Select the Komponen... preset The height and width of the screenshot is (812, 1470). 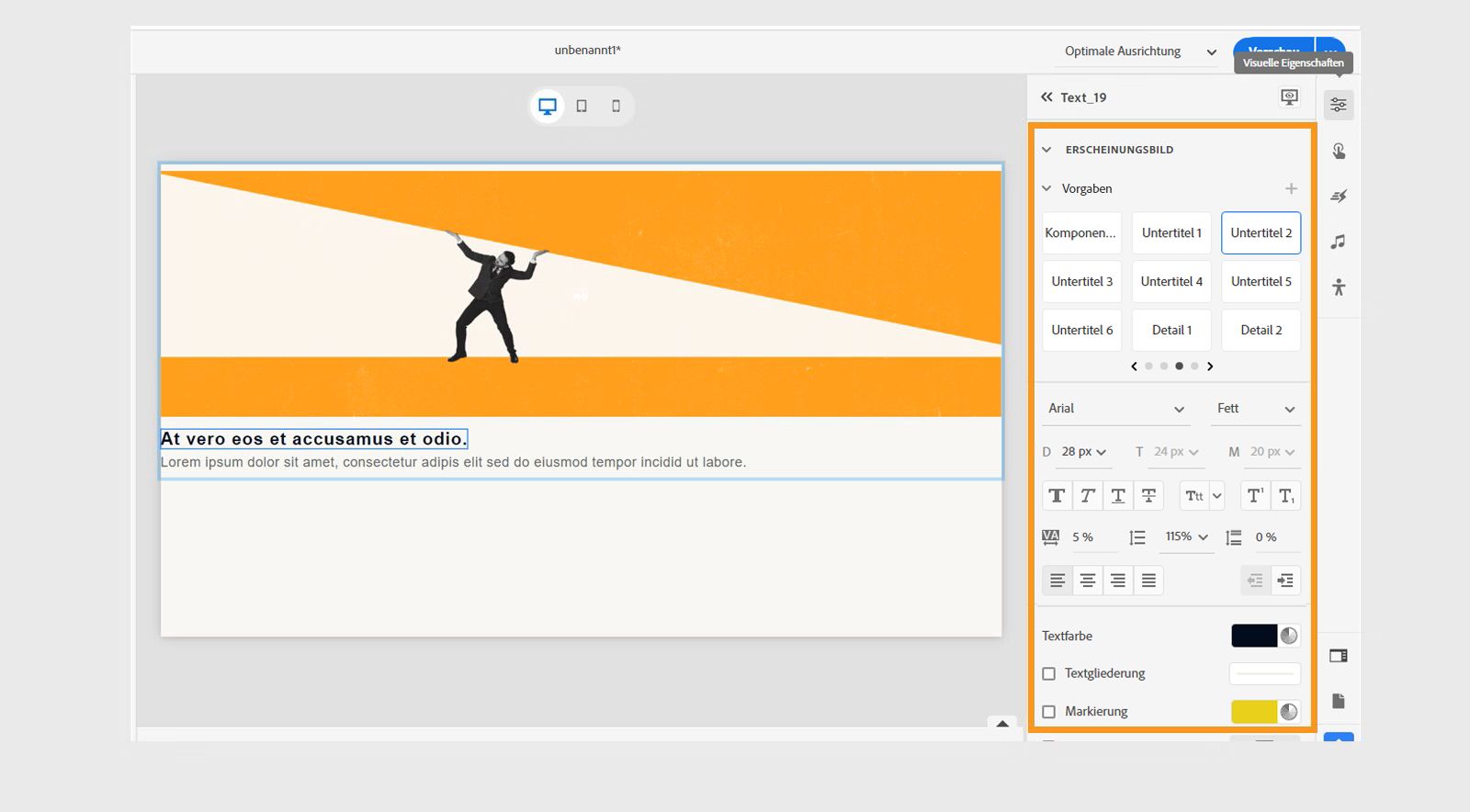point(1081,233)
